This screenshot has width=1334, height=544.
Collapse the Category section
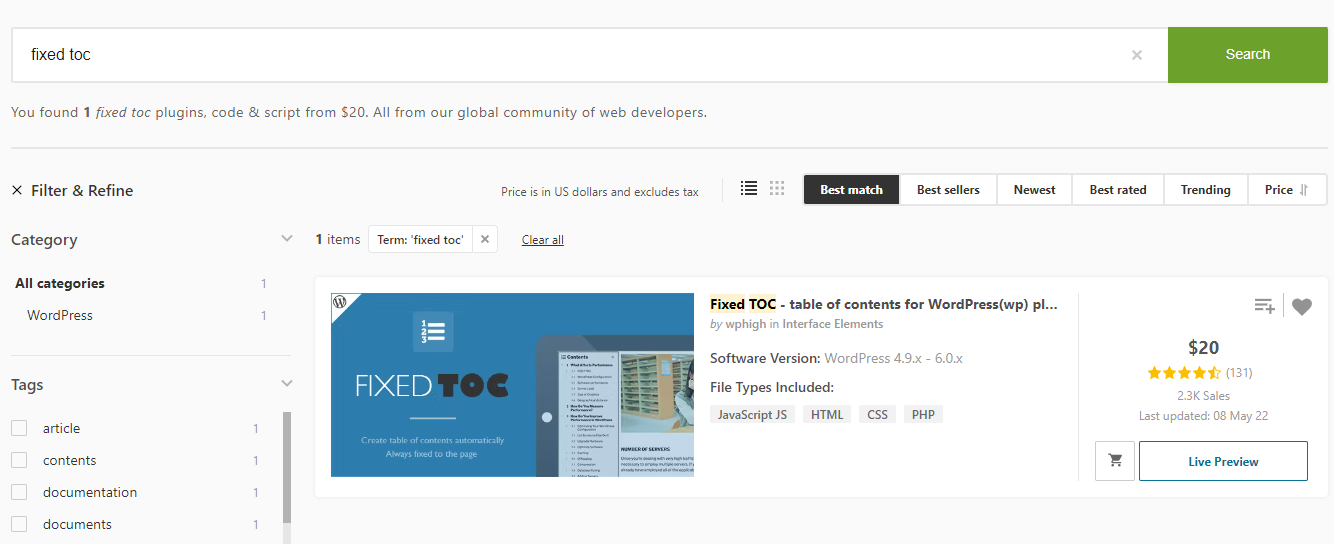[287, 239]
